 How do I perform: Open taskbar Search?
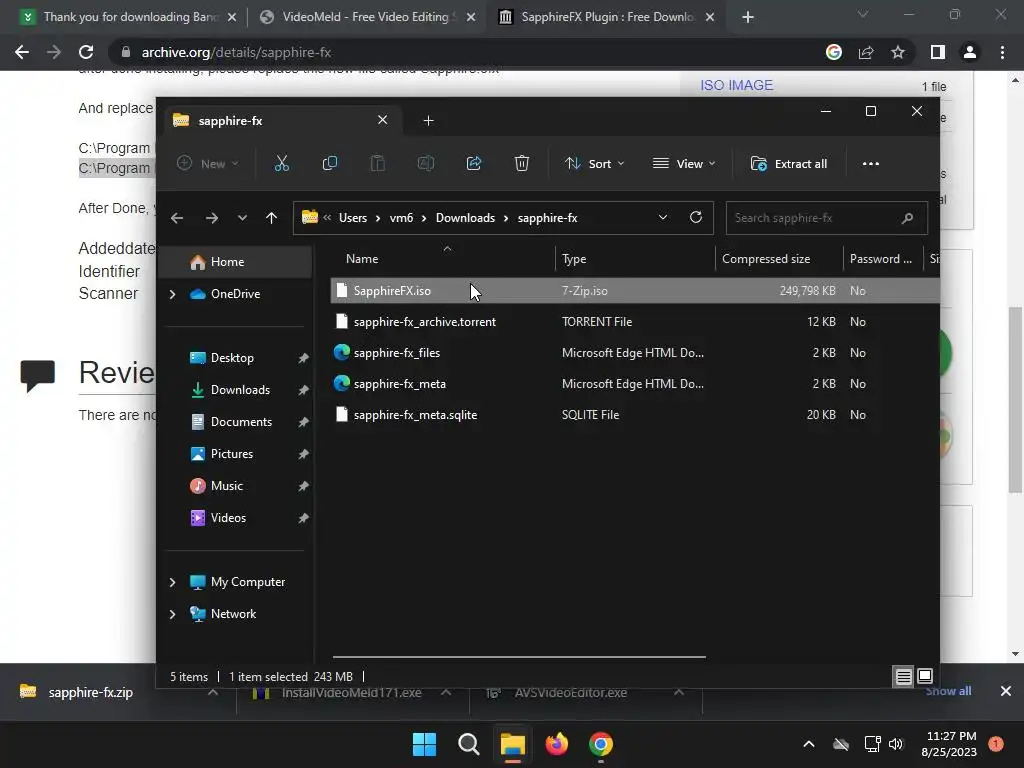pos(468,744)
